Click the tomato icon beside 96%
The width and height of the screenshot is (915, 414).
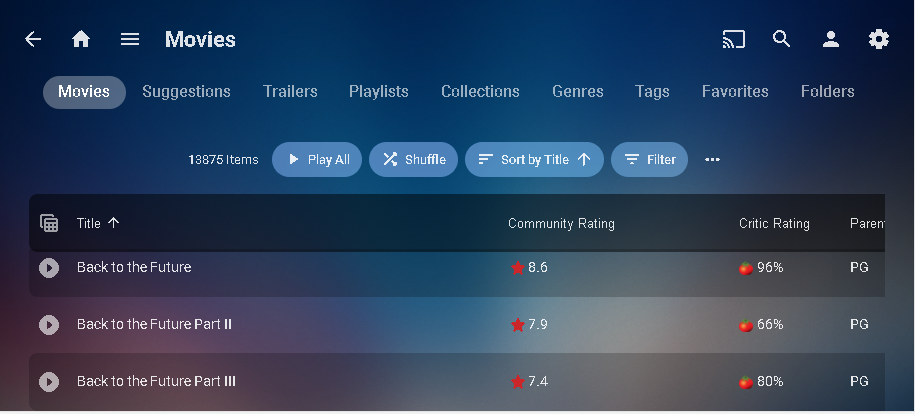pos(746,268)
